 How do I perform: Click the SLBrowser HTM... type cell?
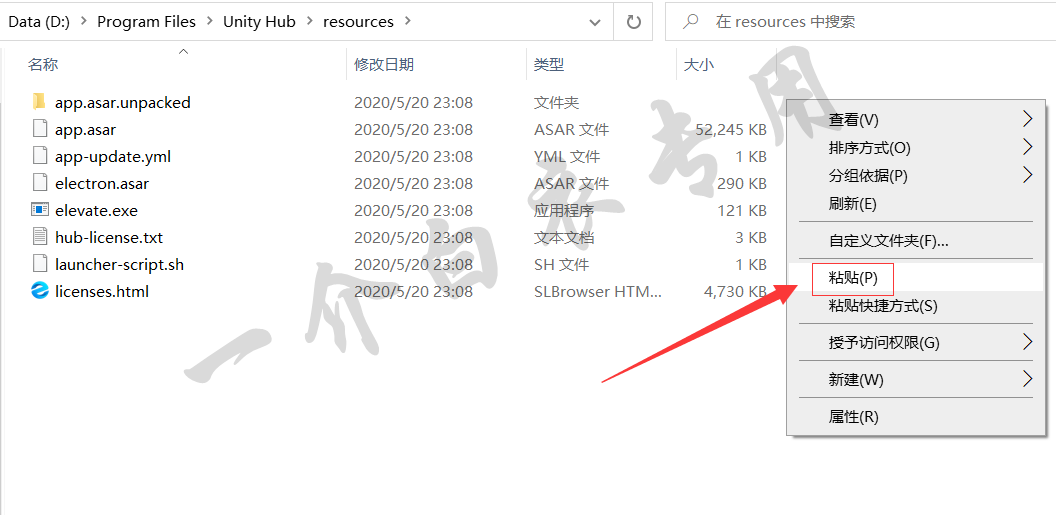[598, 291]
